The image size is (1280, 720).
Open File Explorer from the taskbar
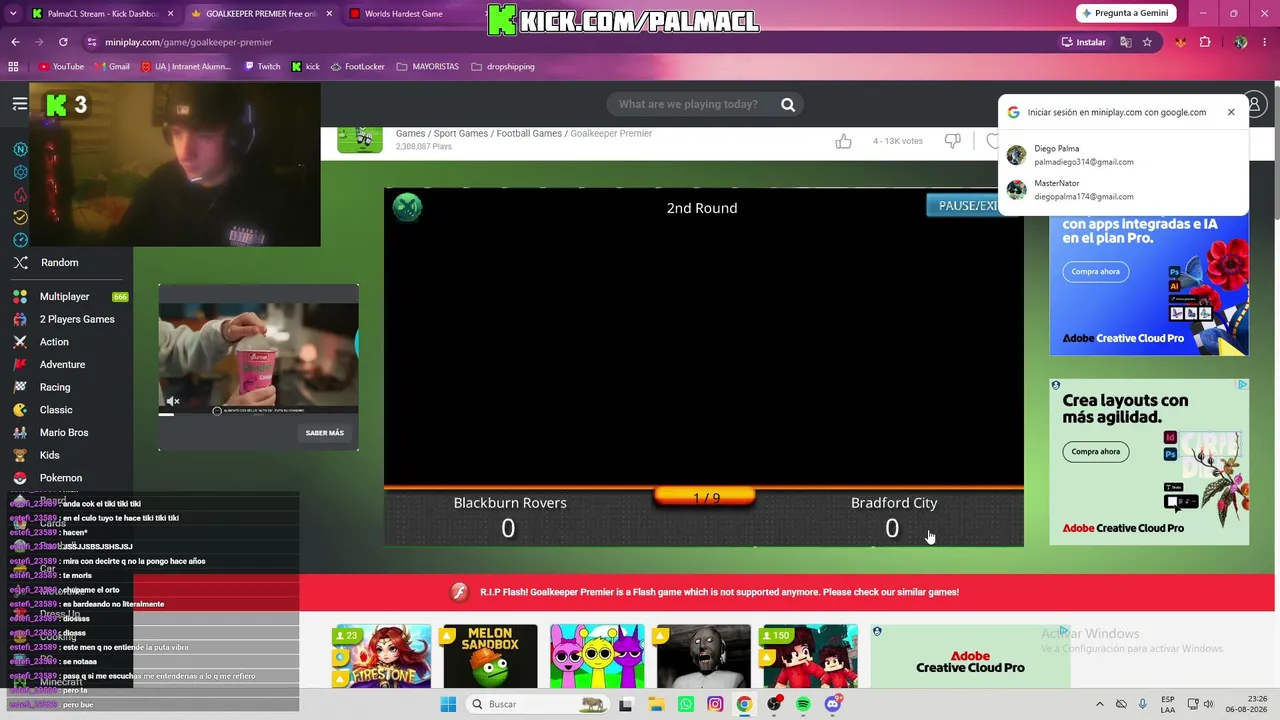(656, 704)
